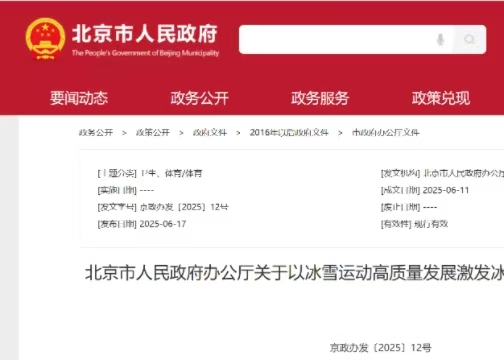Image resolution: width=504 pixels, height=360 pixels.
Task: Open the 政策兑现 navigation tab
Action: pyautogui.click(x=441, y=98)
